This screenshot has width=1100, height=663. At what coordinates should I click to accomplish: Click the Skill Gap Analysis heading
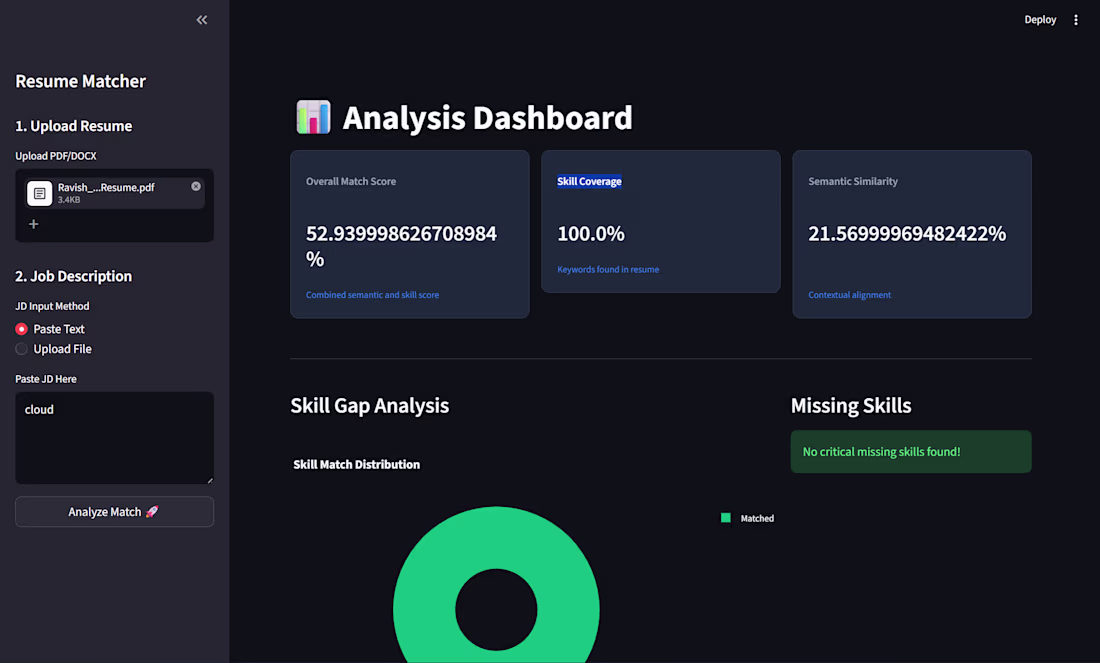tap(370, 406)
